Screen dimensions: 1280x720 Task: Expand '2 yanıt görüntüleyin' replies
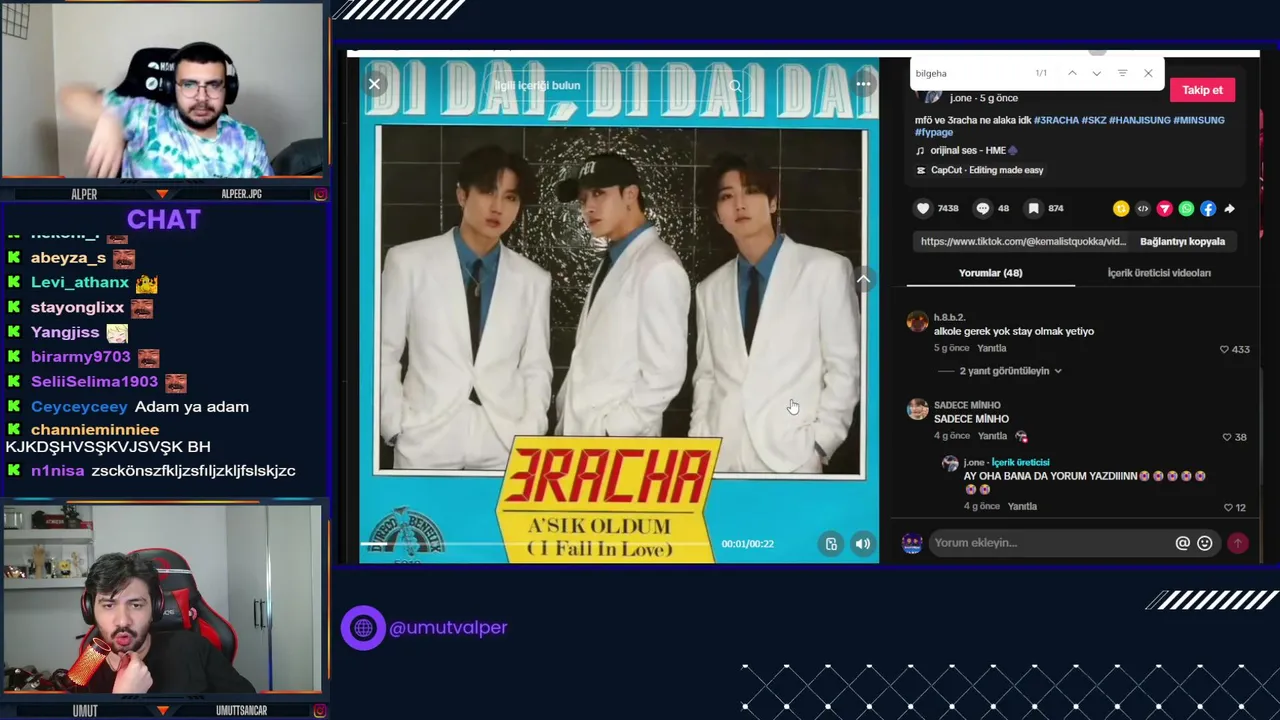pyautogui.click(x=1010, y=371)
